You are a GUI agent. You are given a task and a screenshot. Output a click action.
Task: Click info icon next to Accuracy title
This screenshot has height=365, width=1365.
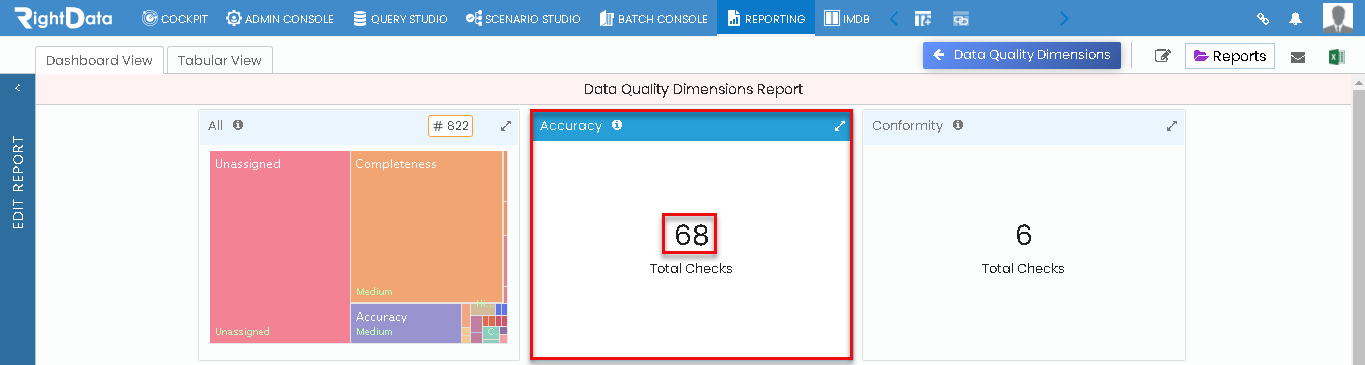(x=617, y=125)
